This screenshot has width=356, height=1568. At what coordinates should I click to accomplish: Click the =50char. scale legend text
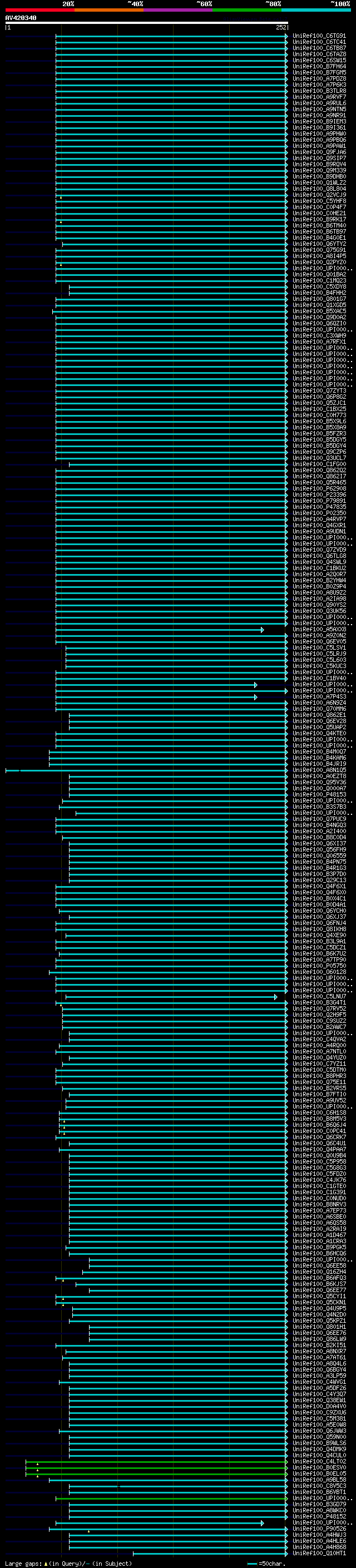(273, 1564)
